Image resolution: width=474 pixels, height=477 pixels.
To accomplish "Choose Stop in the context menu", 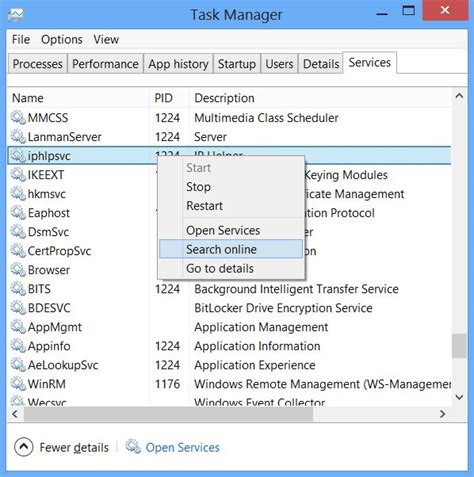I will pos(231,187).
